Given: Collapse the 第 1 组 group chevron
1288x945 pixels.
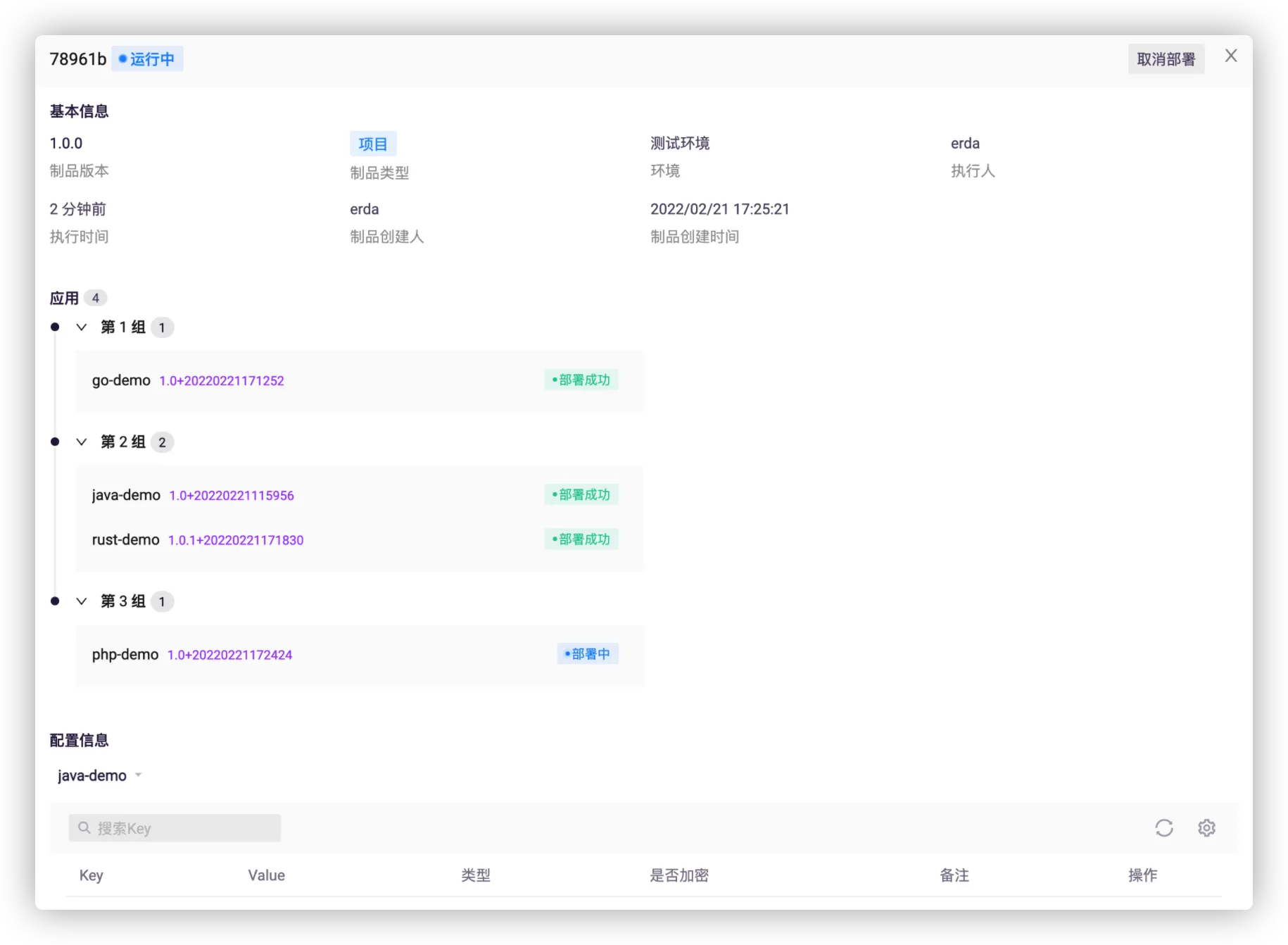Looking at the screenshot, I should tap(82, 327).
